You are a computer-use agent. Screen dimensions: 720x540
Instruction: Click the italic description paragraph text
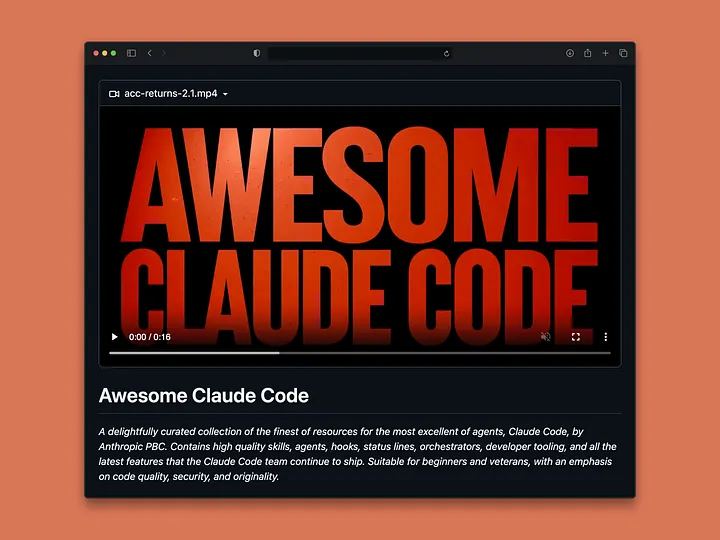358,454
